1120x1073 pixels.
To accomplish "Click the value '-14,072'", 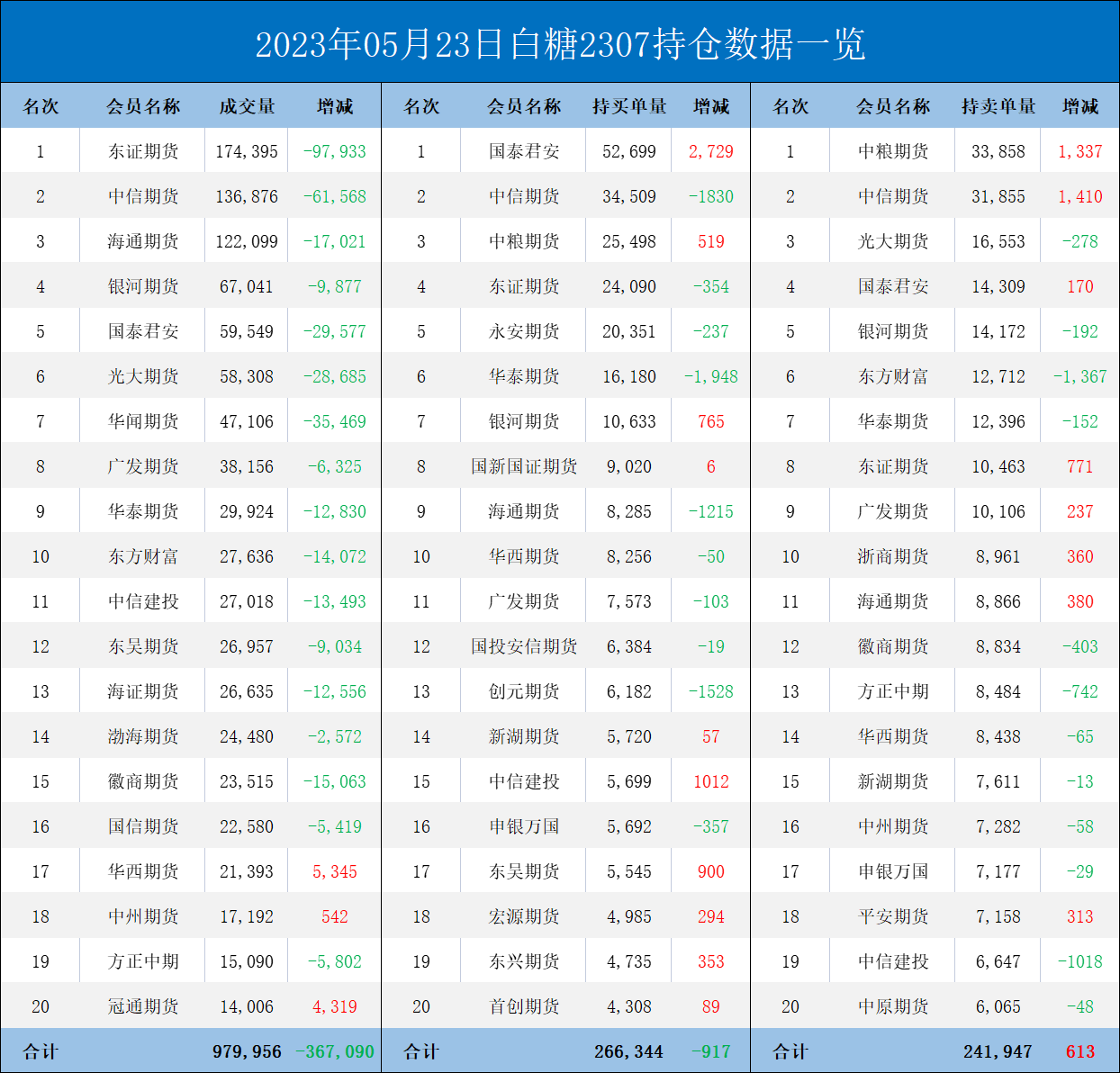I will click(335, 556).
